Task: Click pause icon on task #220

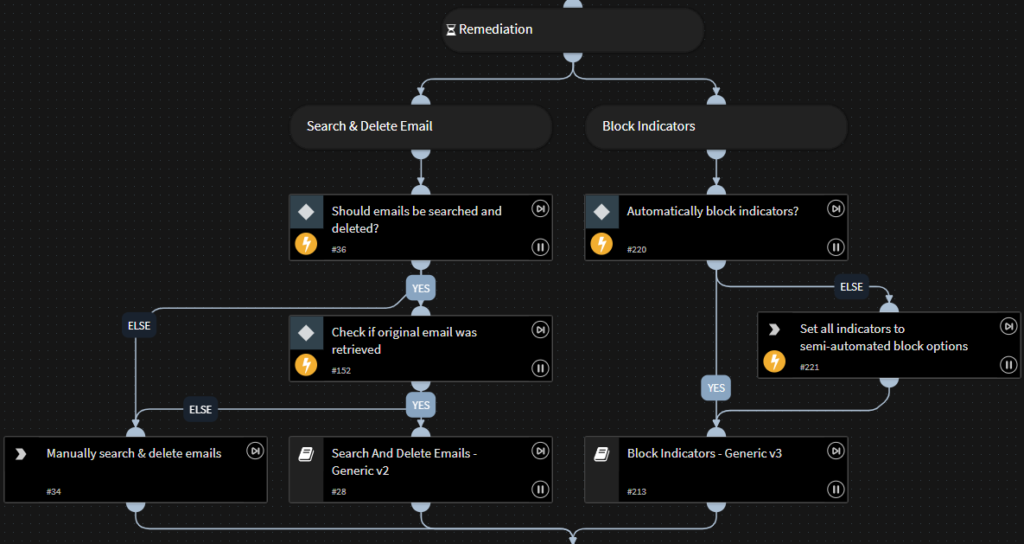Action: (835, 248)
